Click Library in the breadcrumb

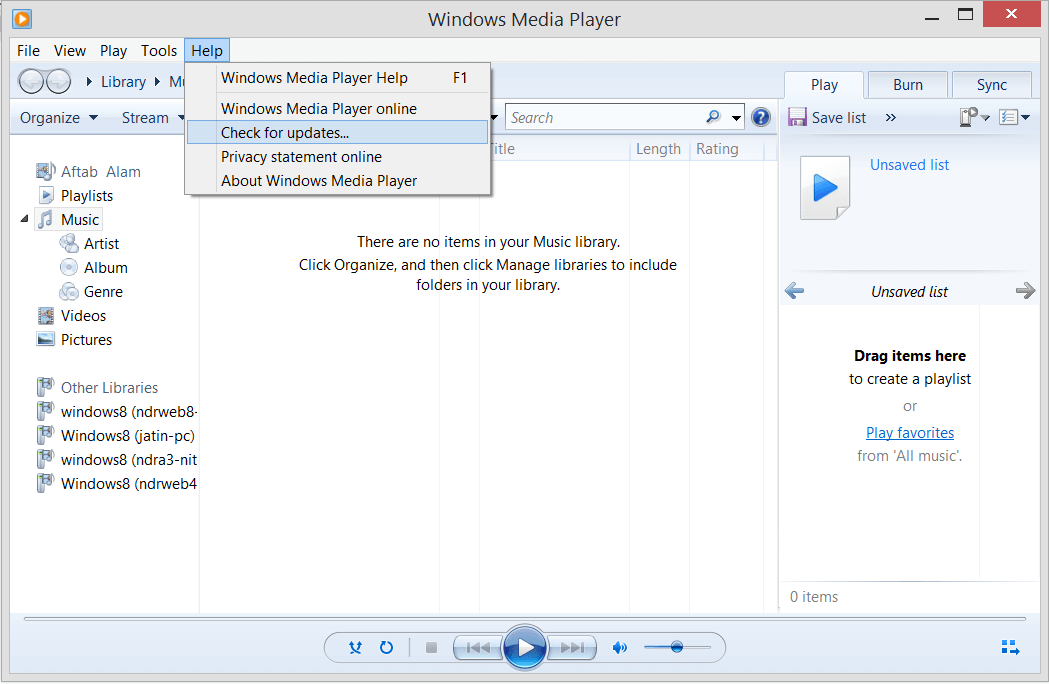pyautogui.click(x=123, y=82)
